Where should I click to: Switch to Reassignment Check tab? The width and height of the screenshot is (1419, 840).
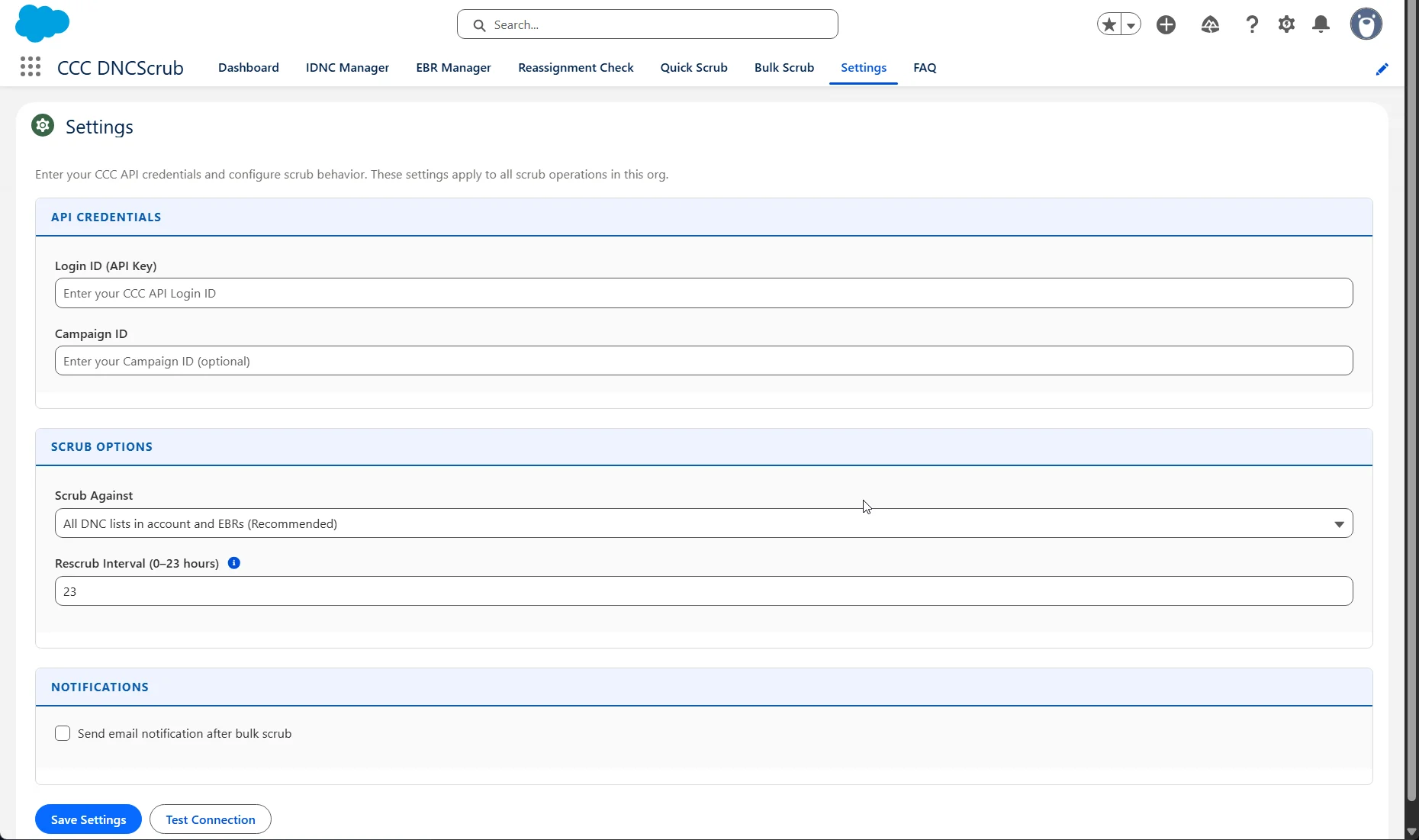pyautogui.click(x=576, y=67)
